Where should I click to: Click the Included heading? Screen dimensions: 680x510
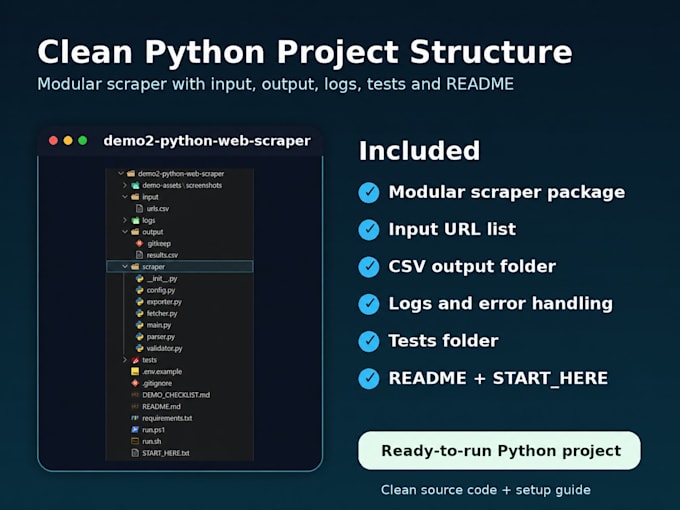coord(419,151)
